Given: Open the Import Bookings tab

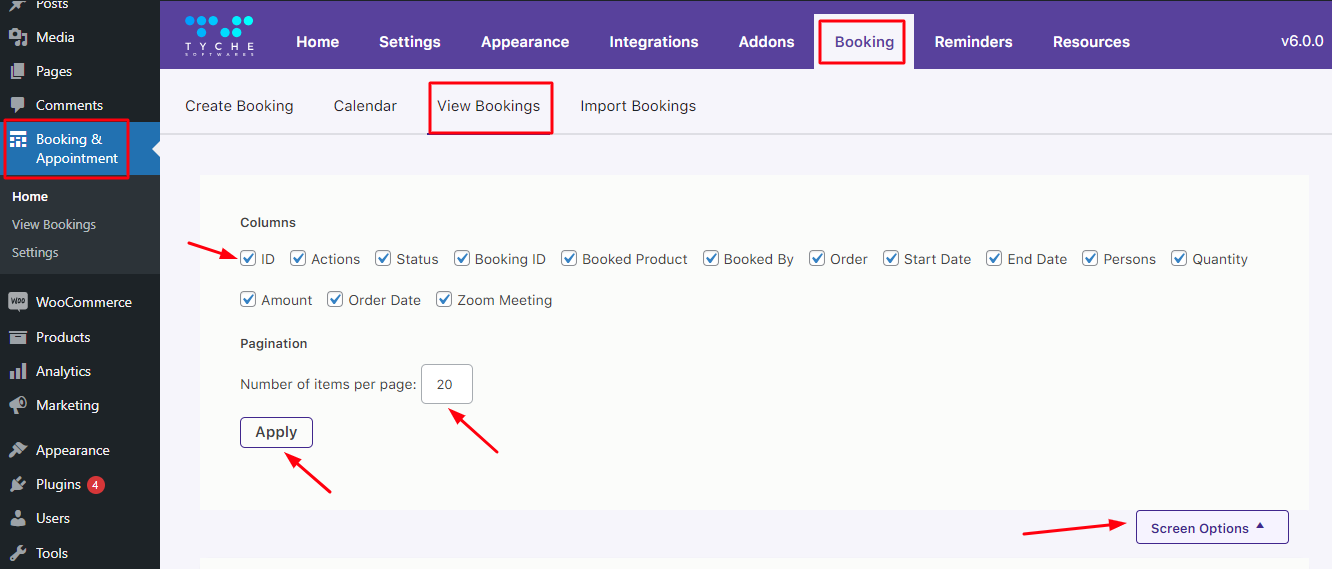Looking at the screenshot, I should (x=638, y=106).
